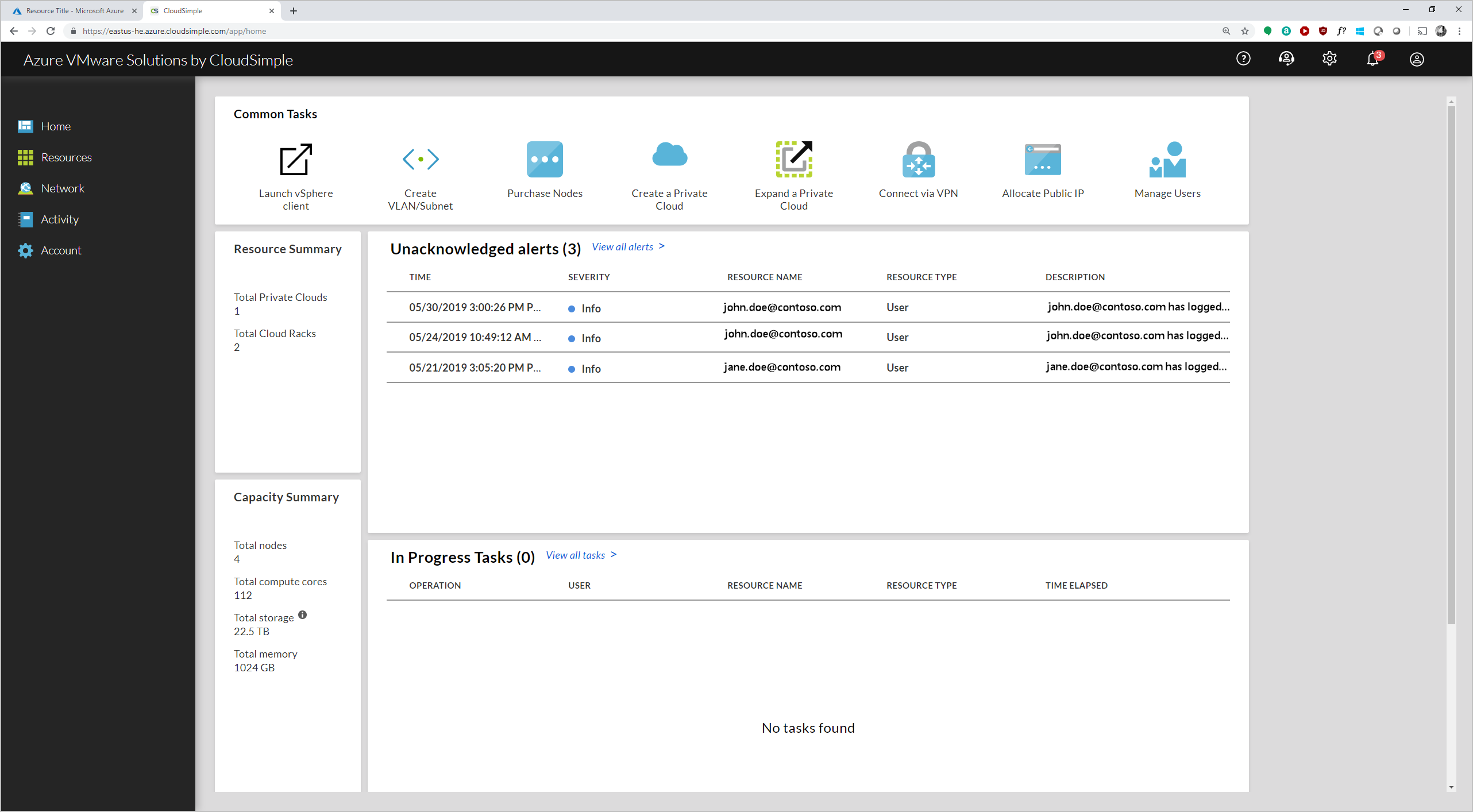Click View all tasks link
Viewport: 1473px width, 812px height.
coord(583,554)
